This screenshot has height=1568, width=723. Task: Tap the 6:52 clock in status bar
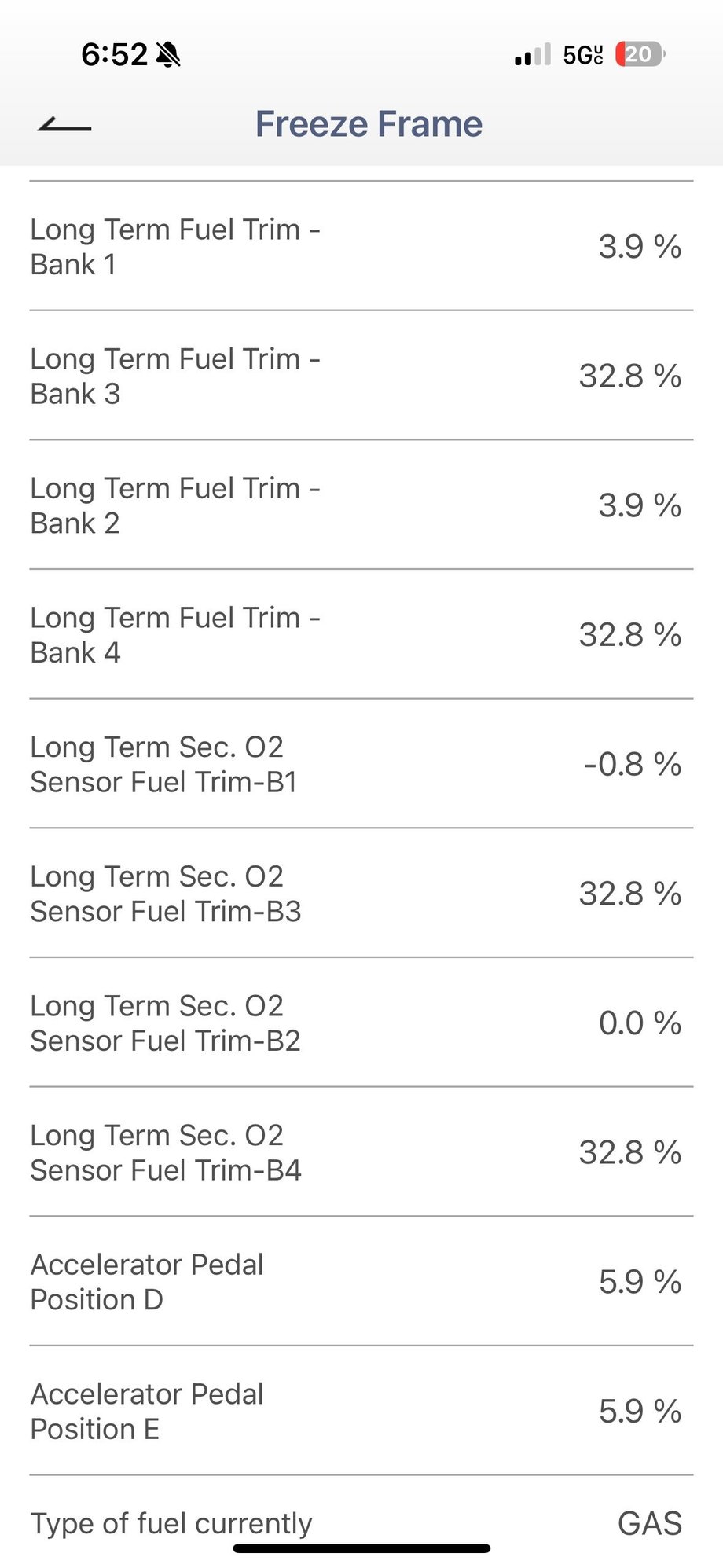point(115,54)
